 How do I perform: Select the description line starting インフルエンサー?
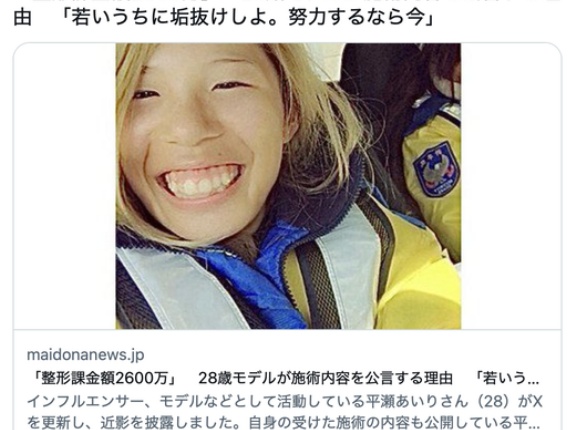pos(285,401)
